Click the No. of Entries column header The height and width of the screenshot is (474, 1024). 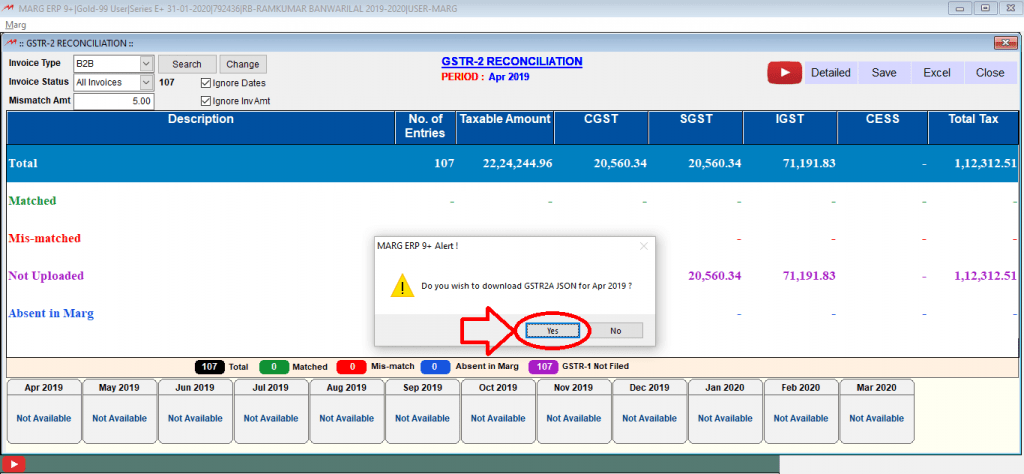point(426,128)
